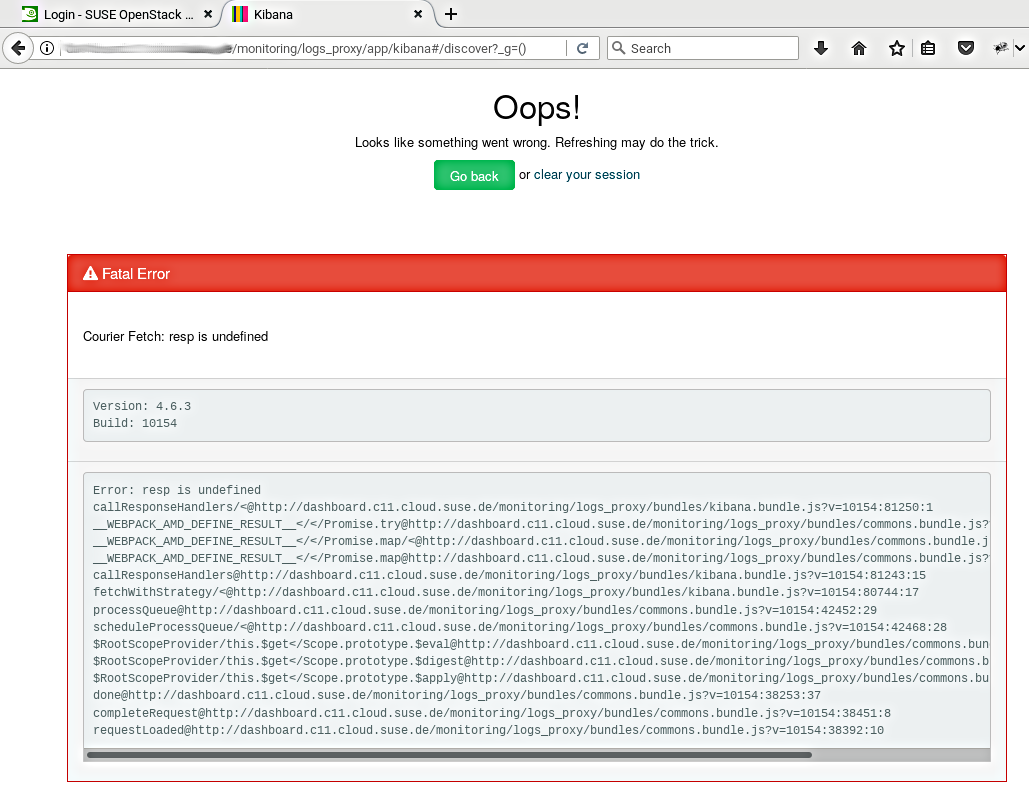The height and width of the screenshot is (805, 1029).
Task: Select the Kibana tab
Action: 320,15
